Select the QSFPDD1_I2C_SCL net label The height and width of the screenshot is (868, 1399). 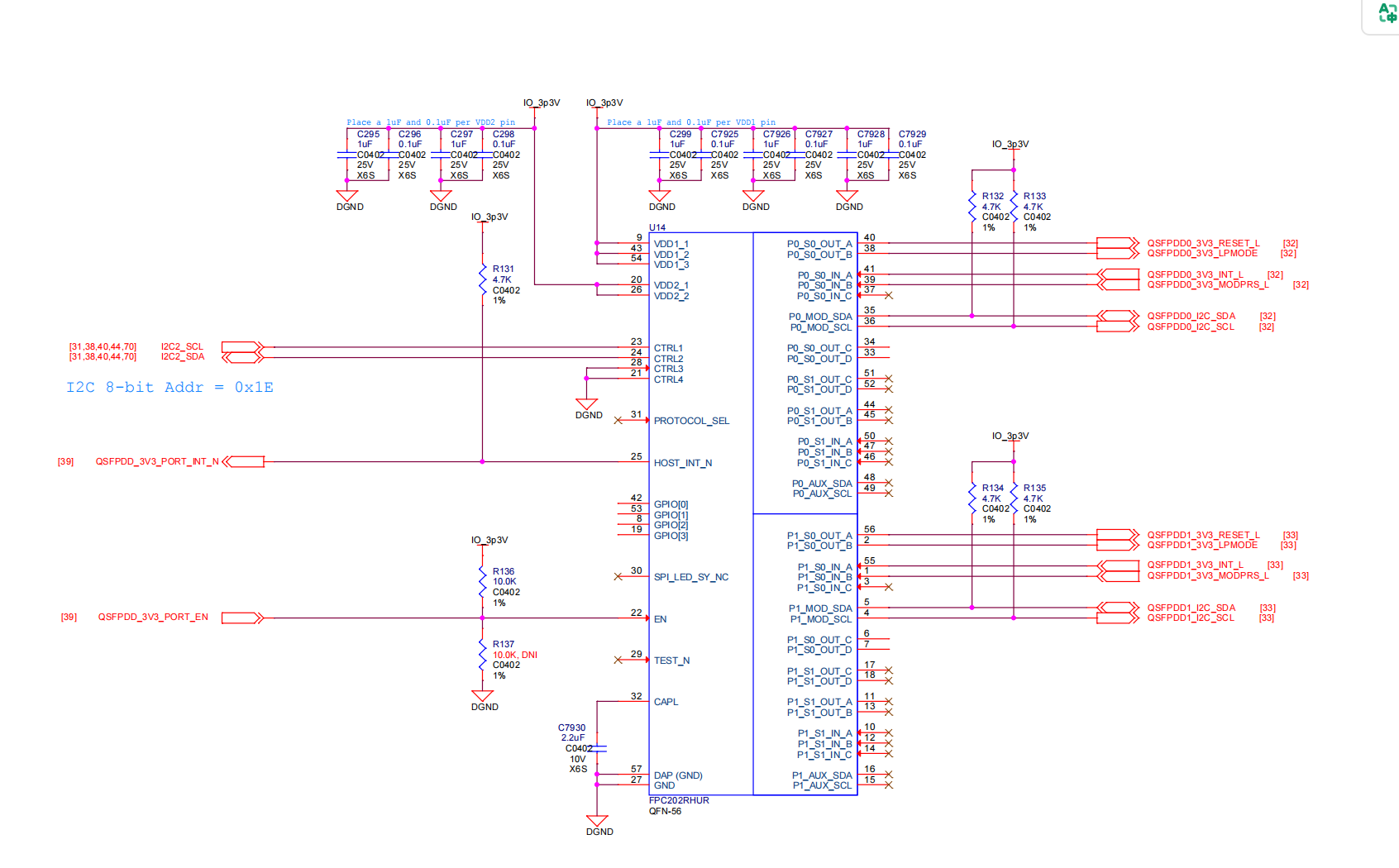coord(1190,618)
